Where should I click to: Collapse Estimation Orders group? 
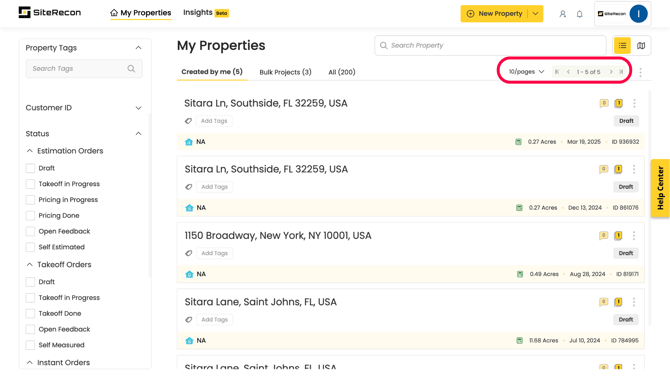click(29, 151)
